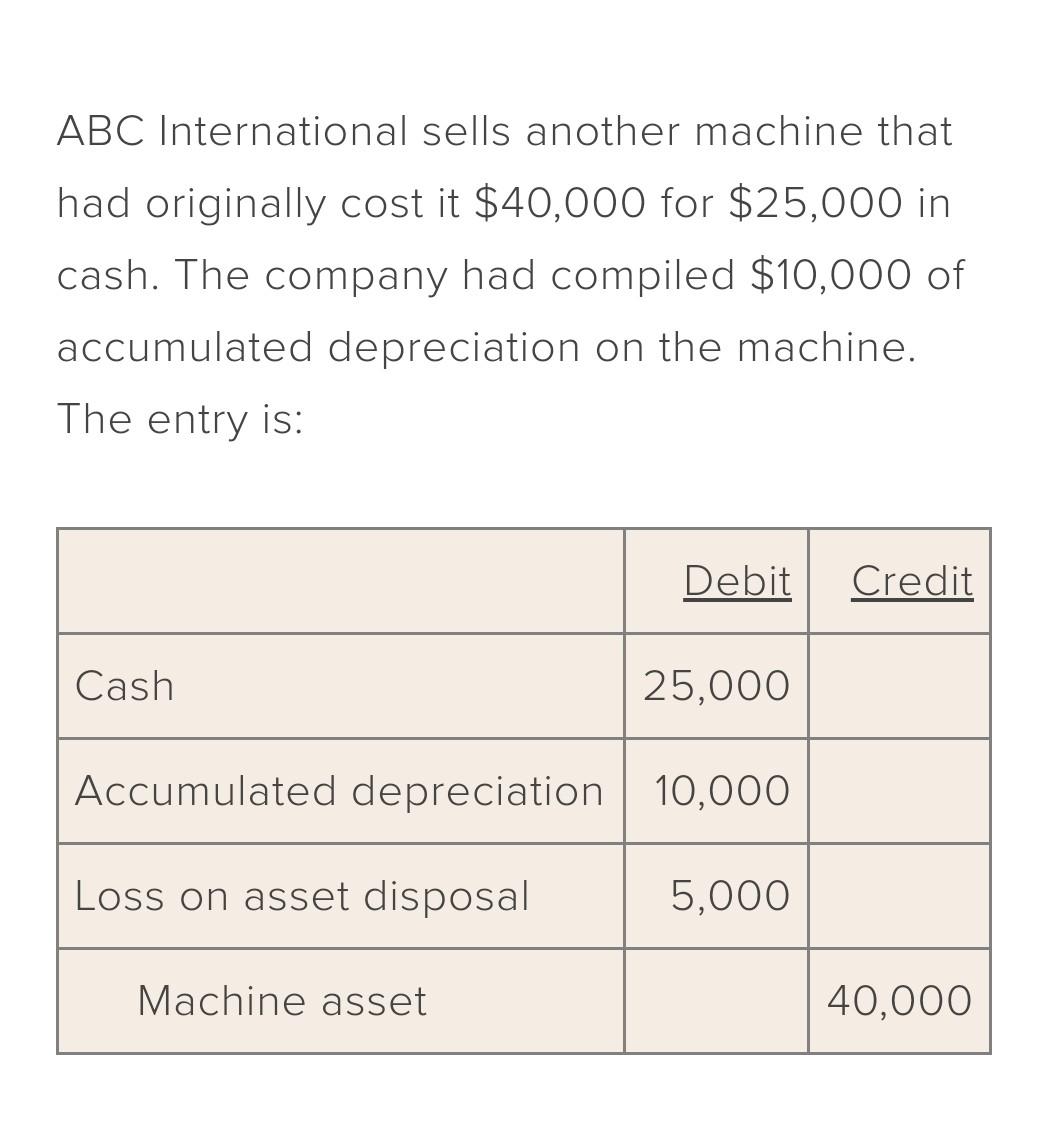Click the '$25,000' amount in the paragraph

pos(816,203)
